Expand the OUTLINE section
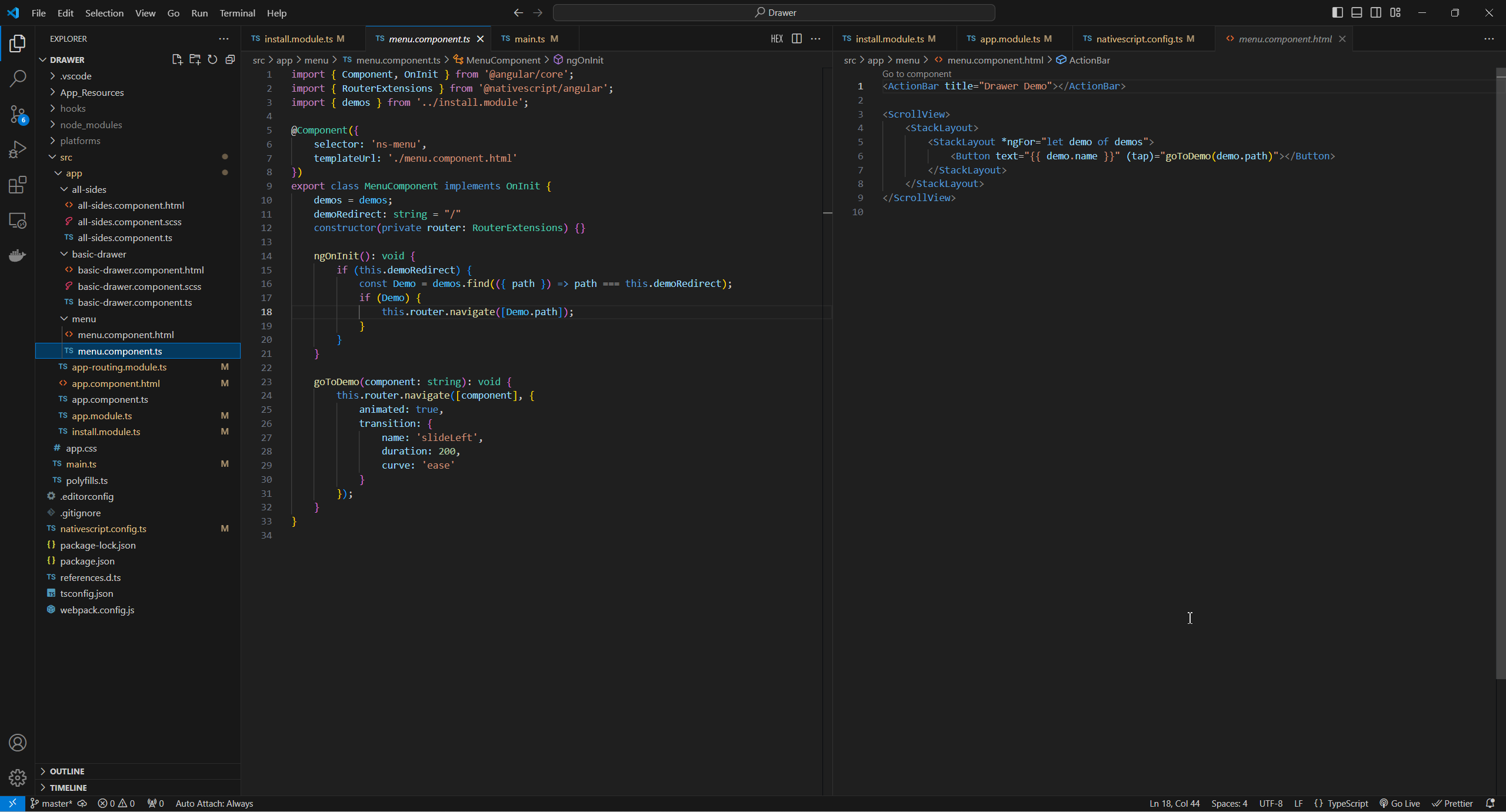 (68, 771)
